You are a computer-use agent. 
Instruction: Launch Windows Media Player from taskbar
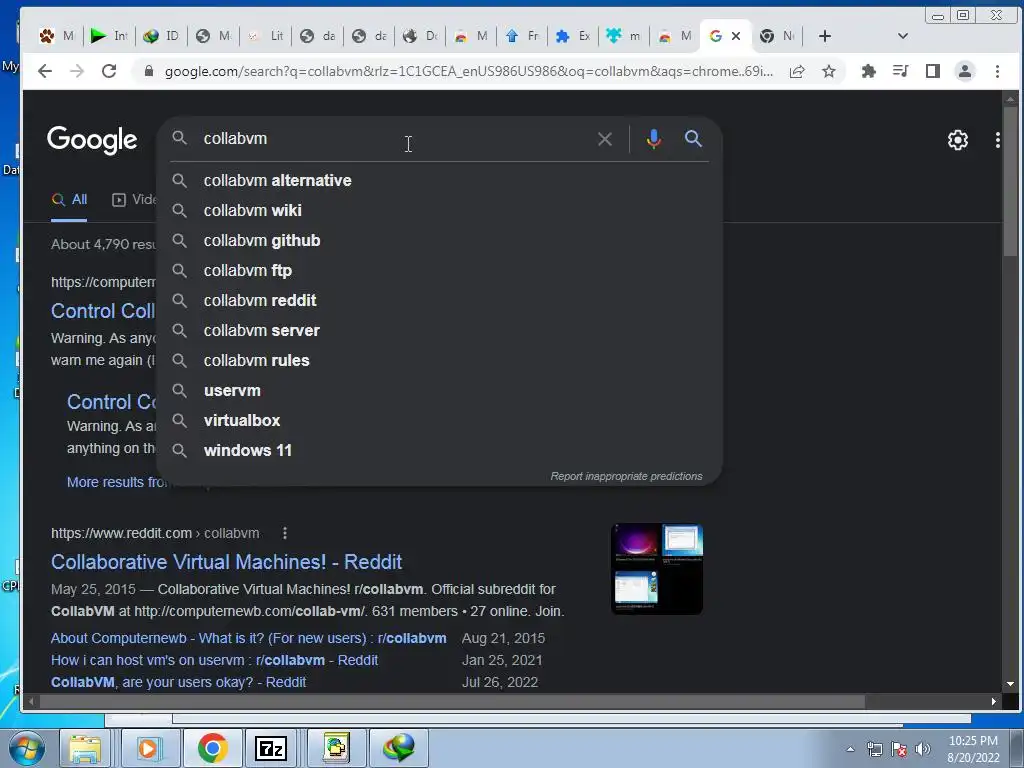(148, 748)
